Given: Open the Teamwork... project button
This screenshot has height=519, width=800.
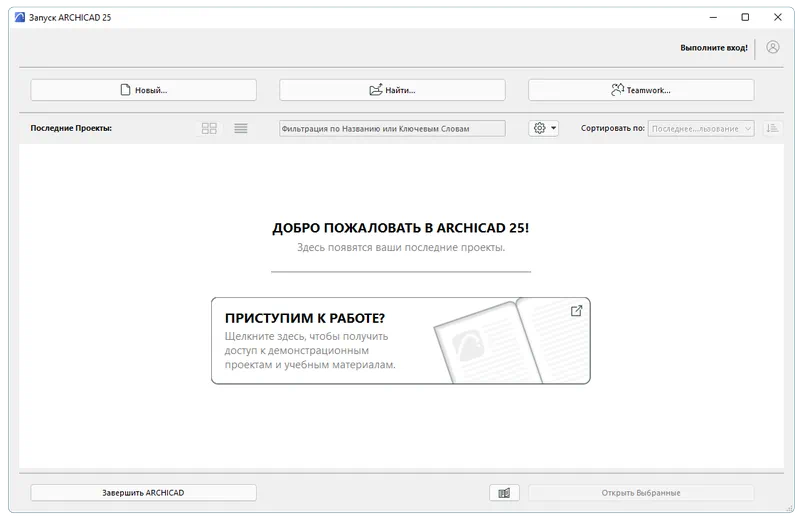Looking at the screenshot, I should pyautogui.click(x=641, y=90).
